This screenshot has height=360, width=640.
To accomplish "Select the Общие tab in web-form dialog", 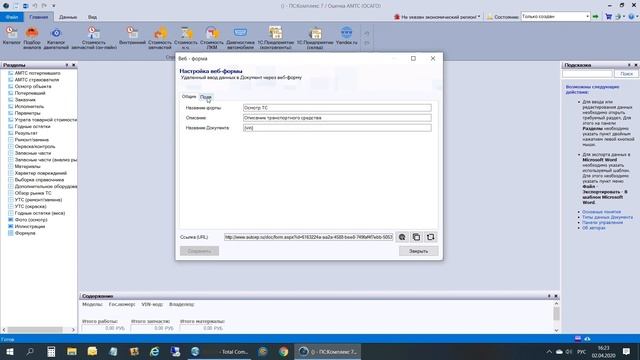I will (189, 97).
